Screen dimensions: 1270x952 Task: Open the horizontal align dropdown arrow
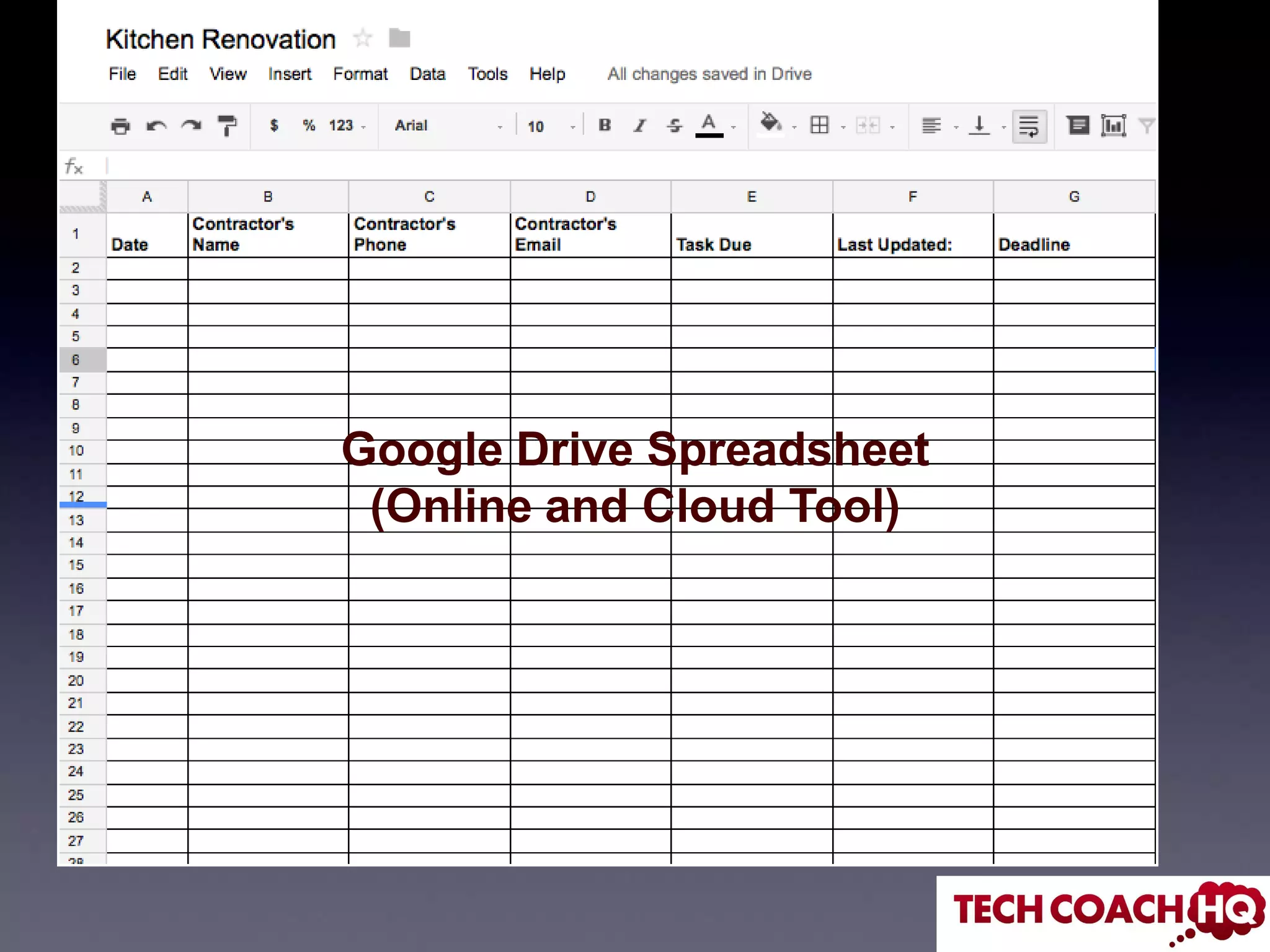(956, 128)
